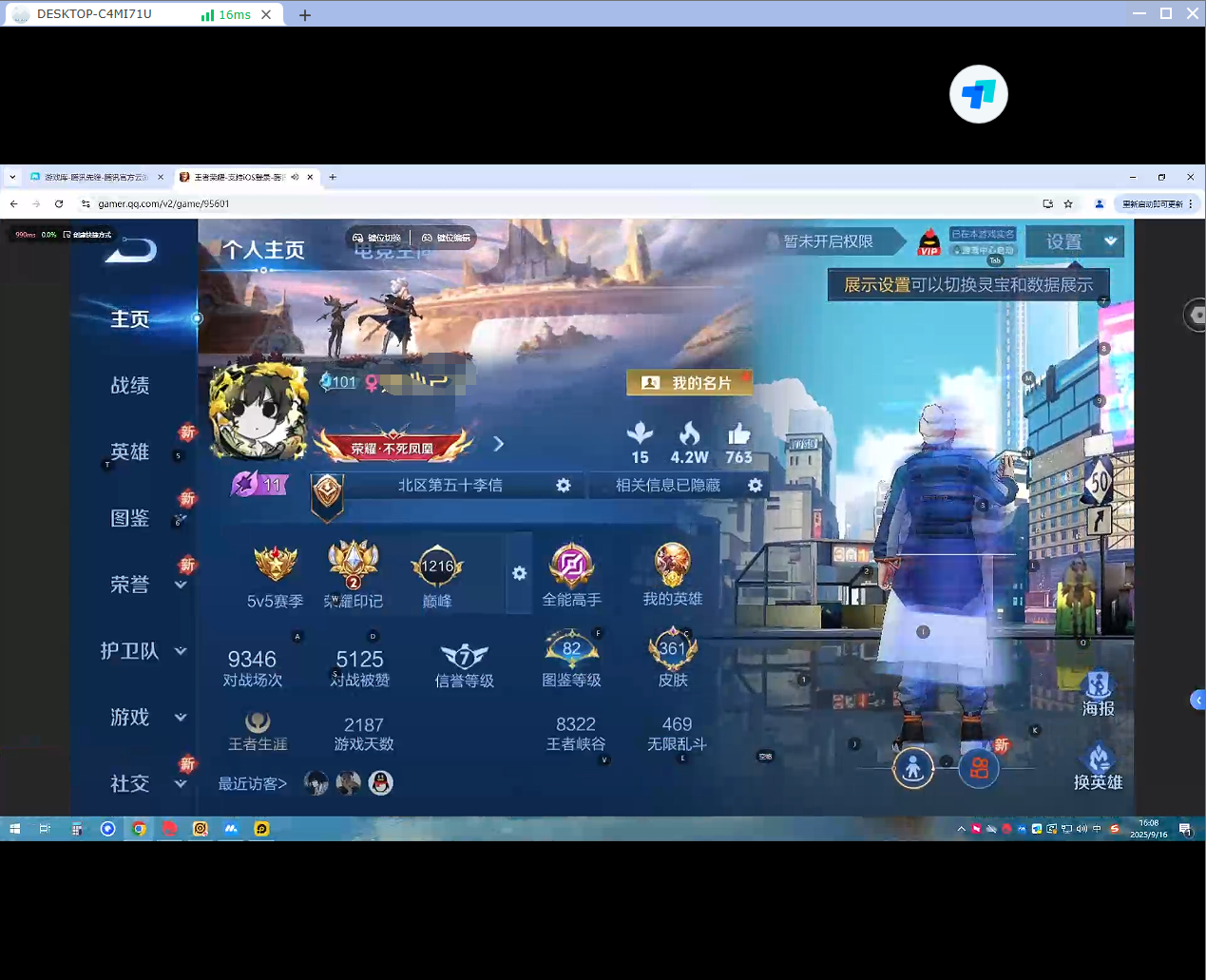The image size is (1206, 980).
Task: Click the taskbar volume icon
Action: (1082, 829)
